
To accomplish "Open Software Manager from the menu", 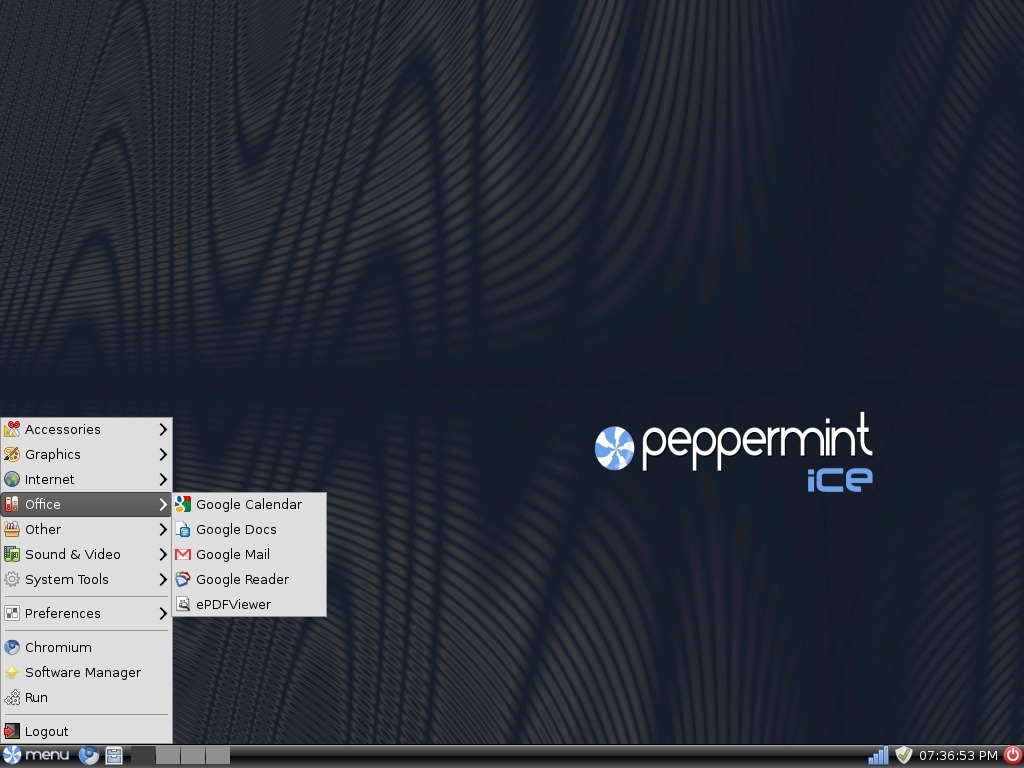I will click(86, 672).
